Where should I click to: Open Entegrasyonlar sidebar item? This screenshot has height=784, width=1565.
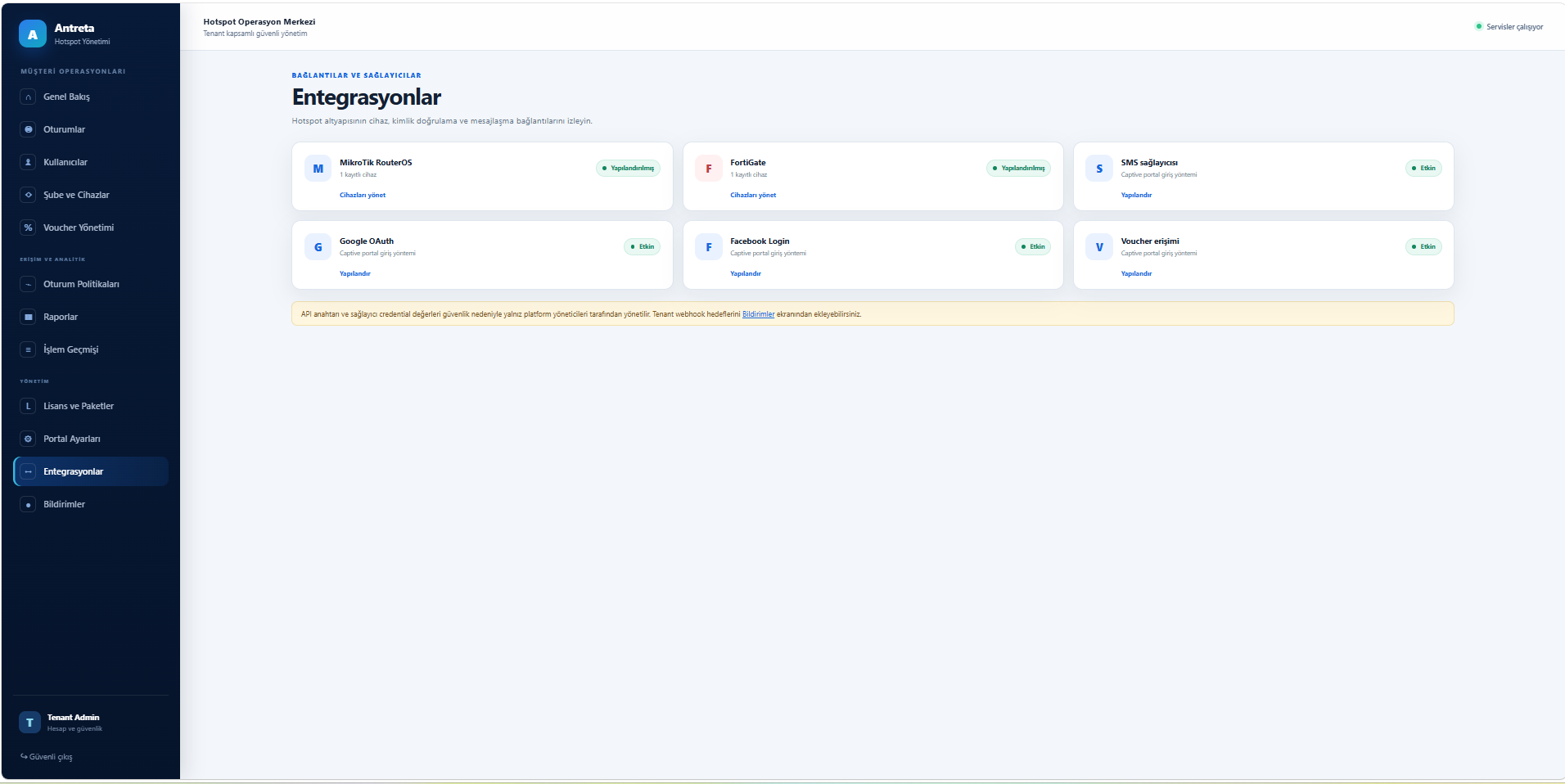pos(91,471)
